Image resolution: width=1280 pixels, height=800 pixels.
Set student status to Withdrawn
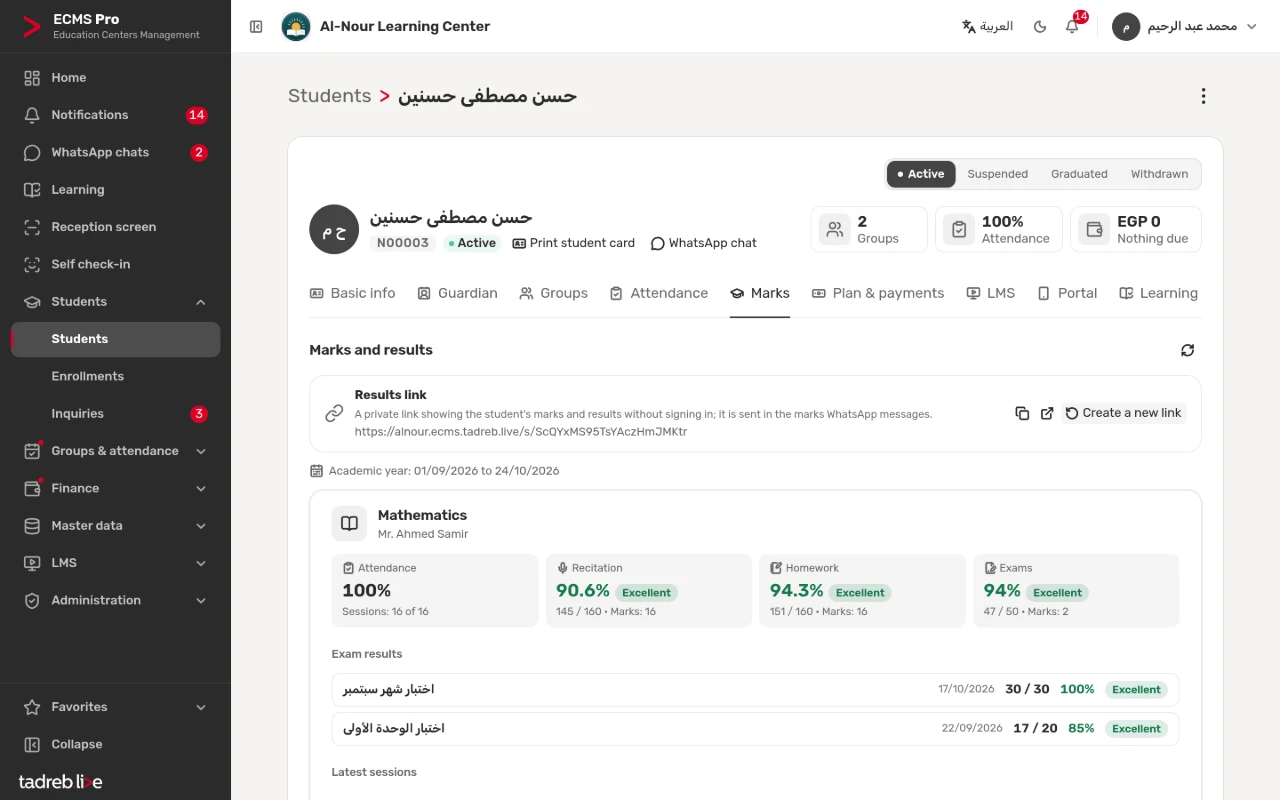(x=1159, y=174)
